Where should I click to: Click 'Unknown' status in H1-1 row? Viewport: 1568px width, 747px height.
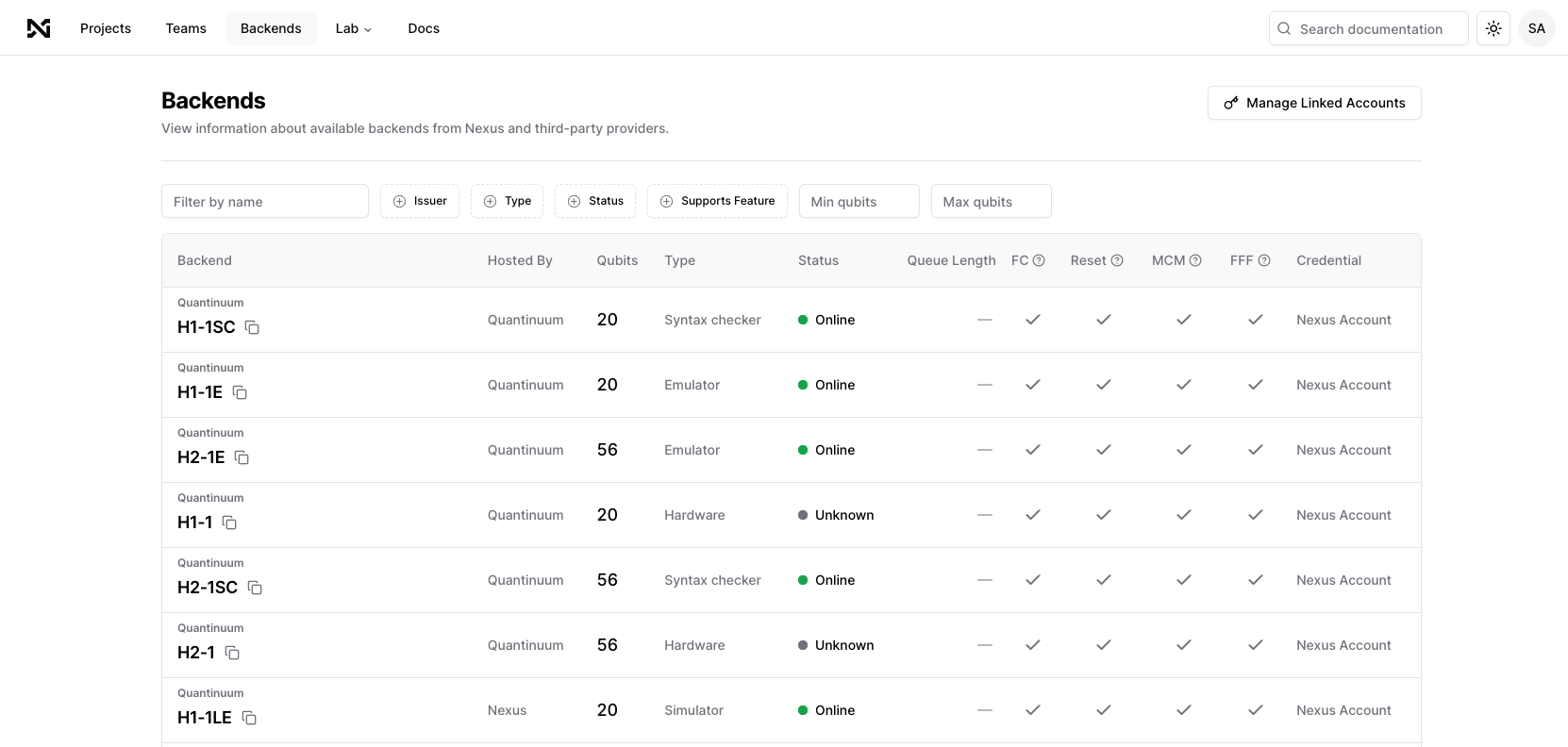844,515
